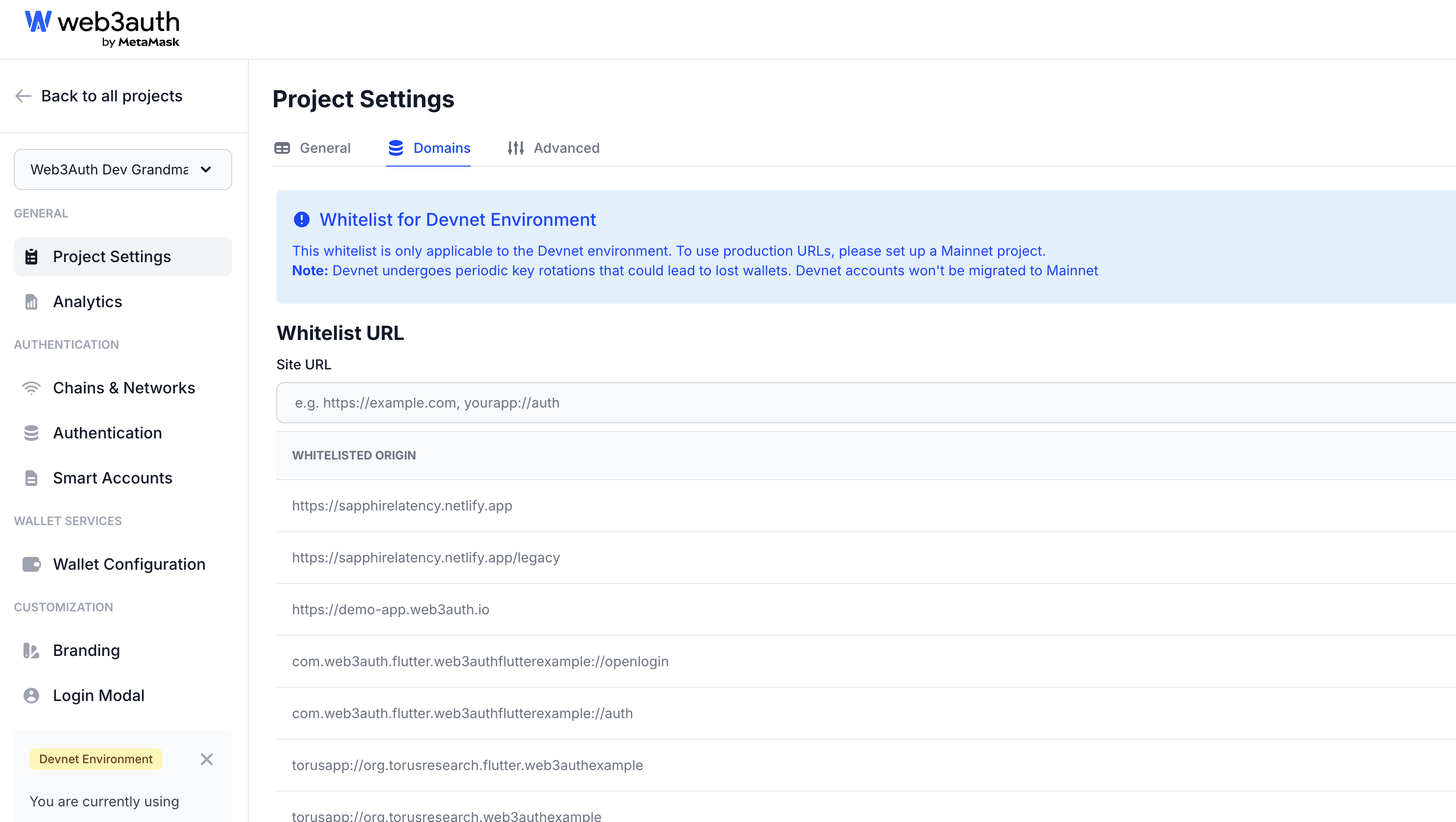Click the Site URL label

tap(304, 364)
